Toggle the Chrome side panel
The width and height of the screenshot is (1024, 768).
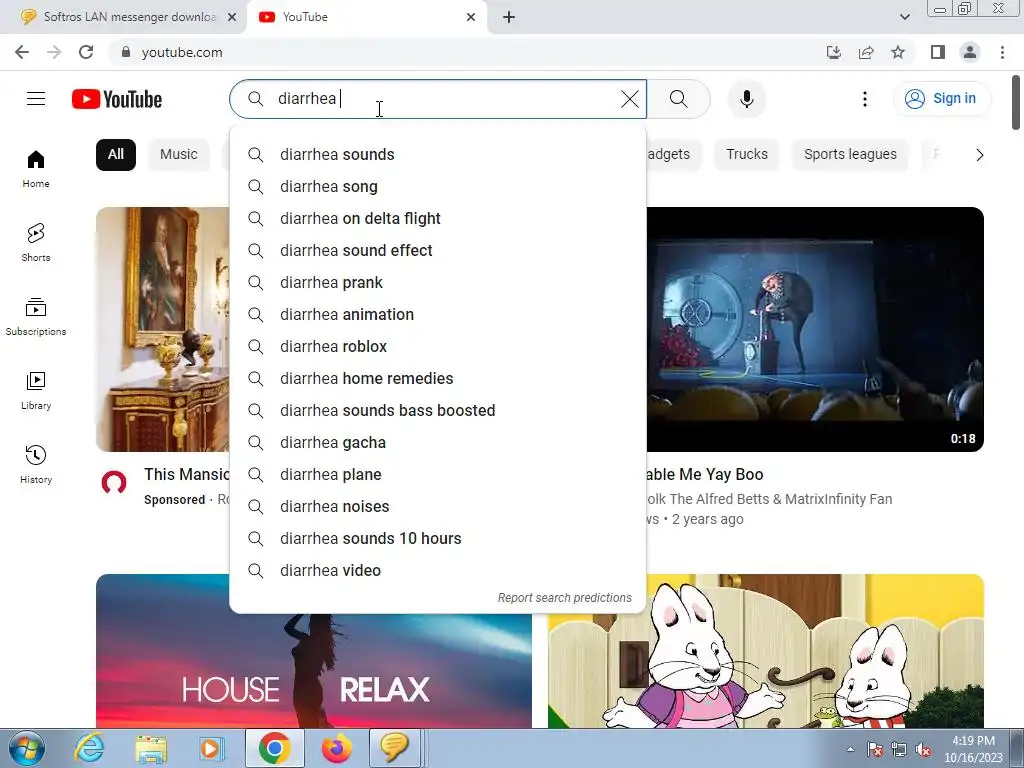[938, 52]
